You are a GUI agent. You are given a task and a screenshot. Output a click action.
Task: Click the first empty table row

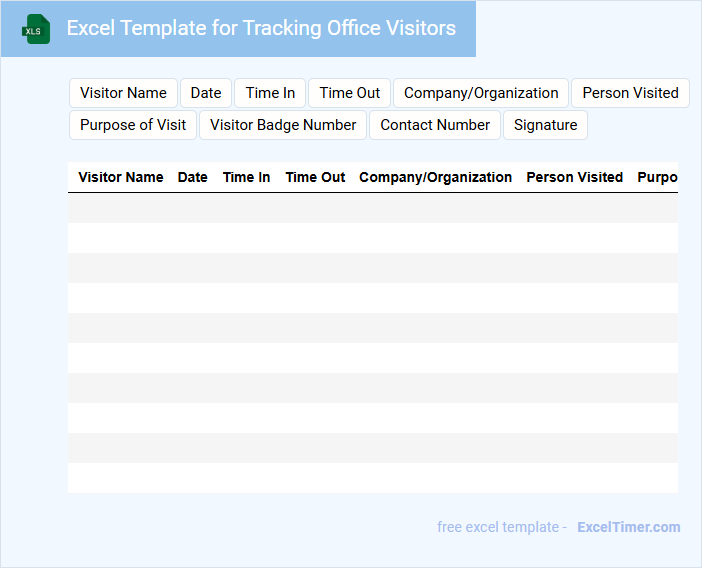[x=372, y=208]
